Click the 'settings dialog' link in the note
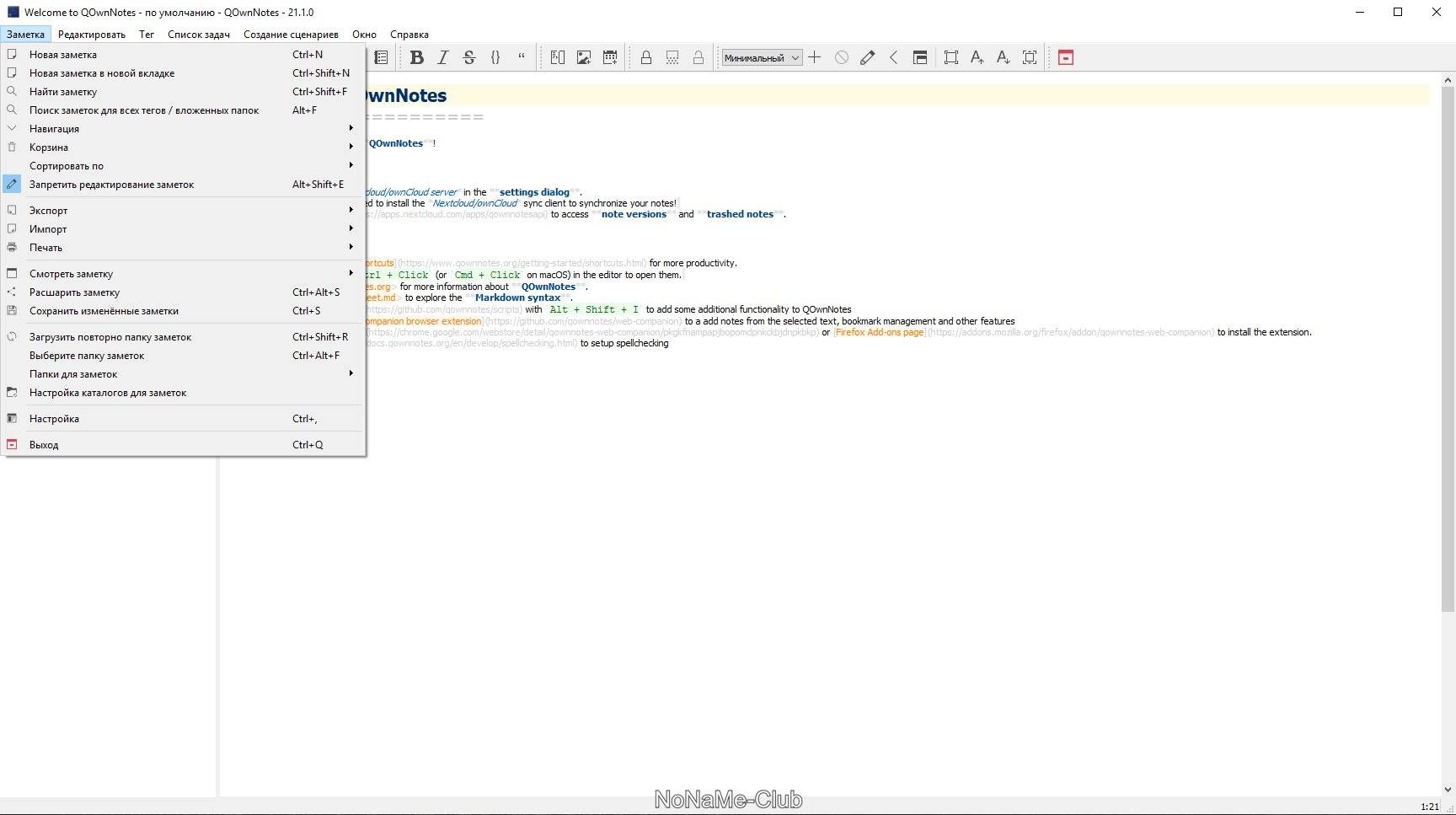Screen dimensions: 1456x815 coord(534,192)
